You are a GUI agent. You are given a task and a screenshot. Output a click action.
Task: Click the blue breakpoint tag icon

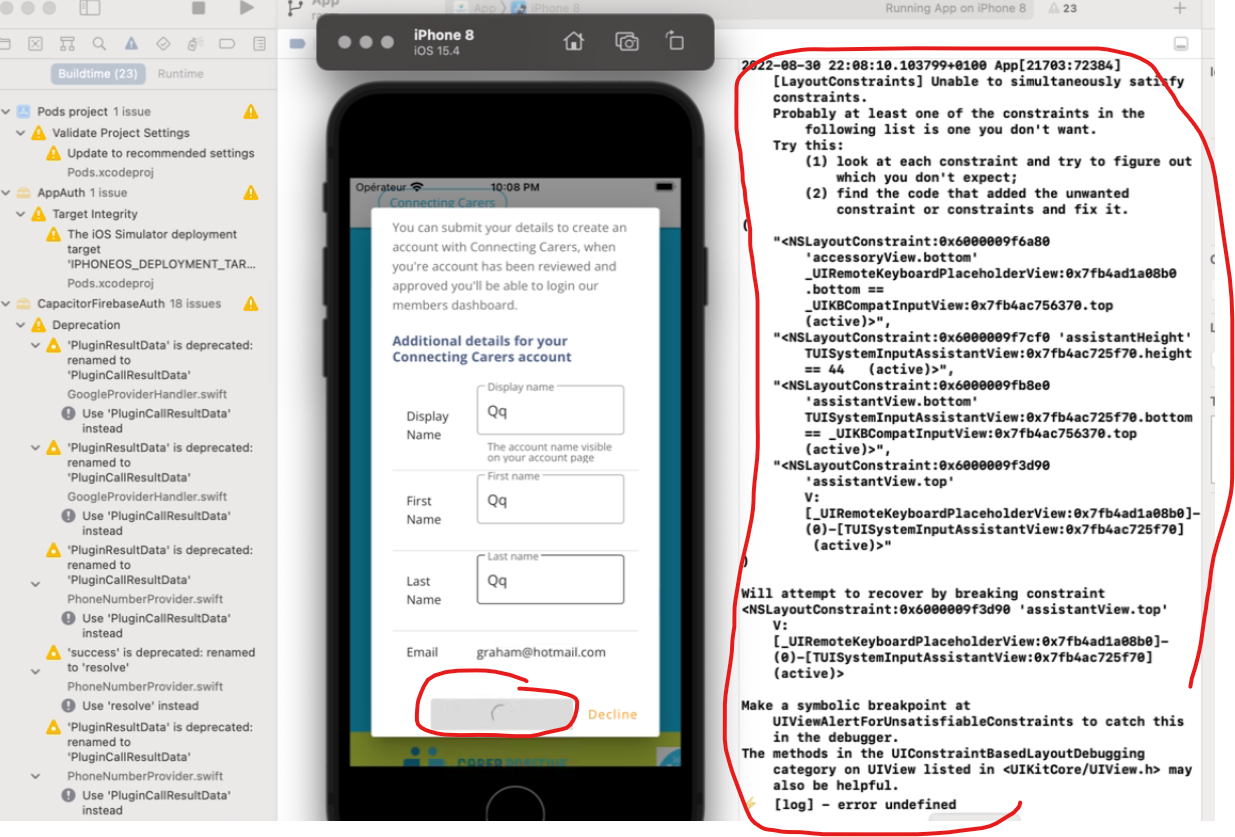[x=297, y=44]
